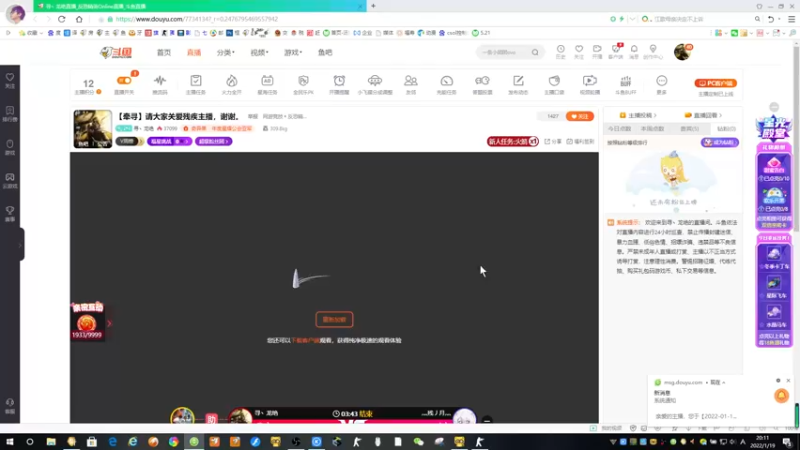
Task: Open streamer tasks checklist icon
Action: pyautogui.click(x=196, y=81)
